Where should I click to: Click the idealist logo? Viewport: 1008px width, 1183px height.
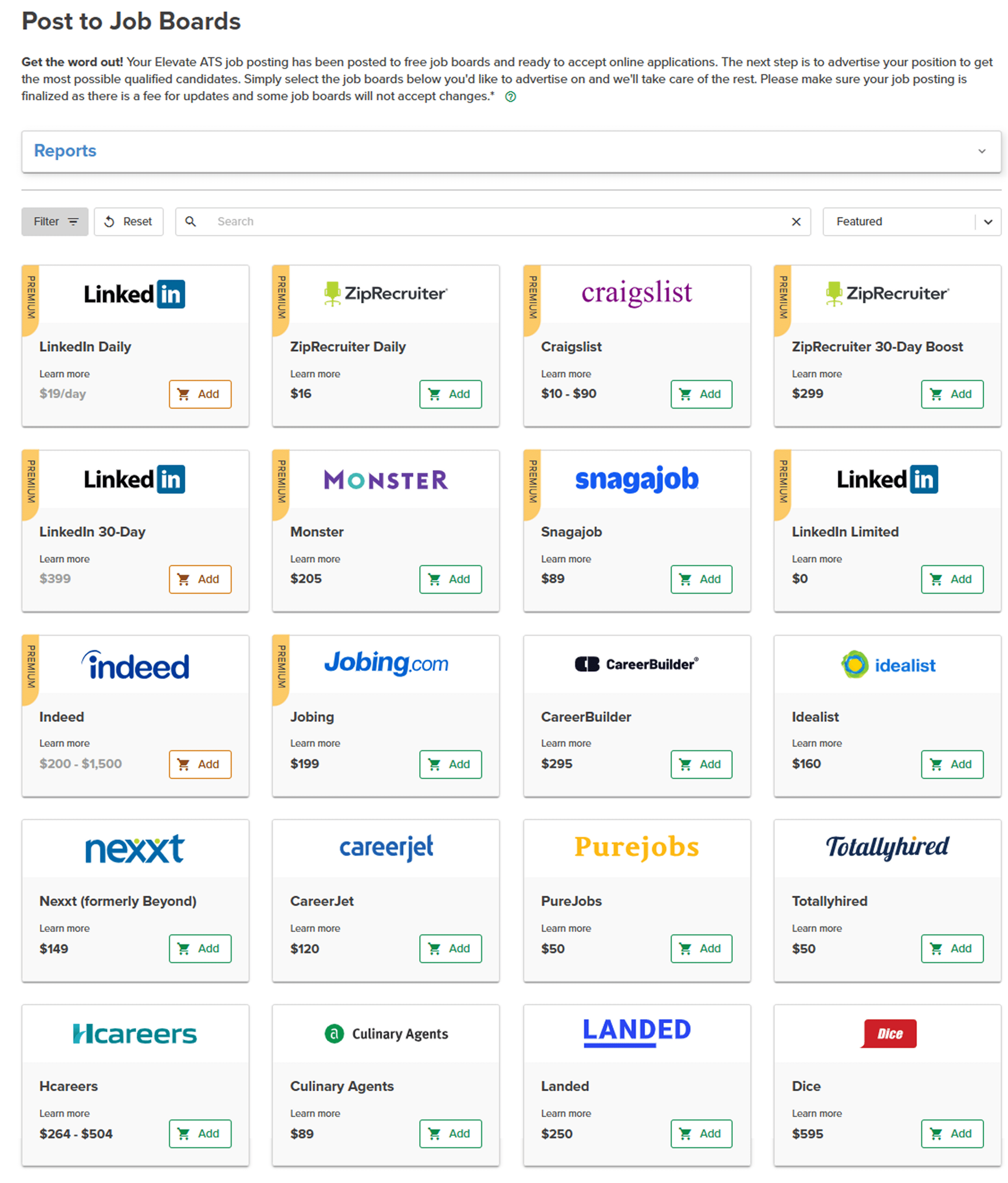coord(888,665)
